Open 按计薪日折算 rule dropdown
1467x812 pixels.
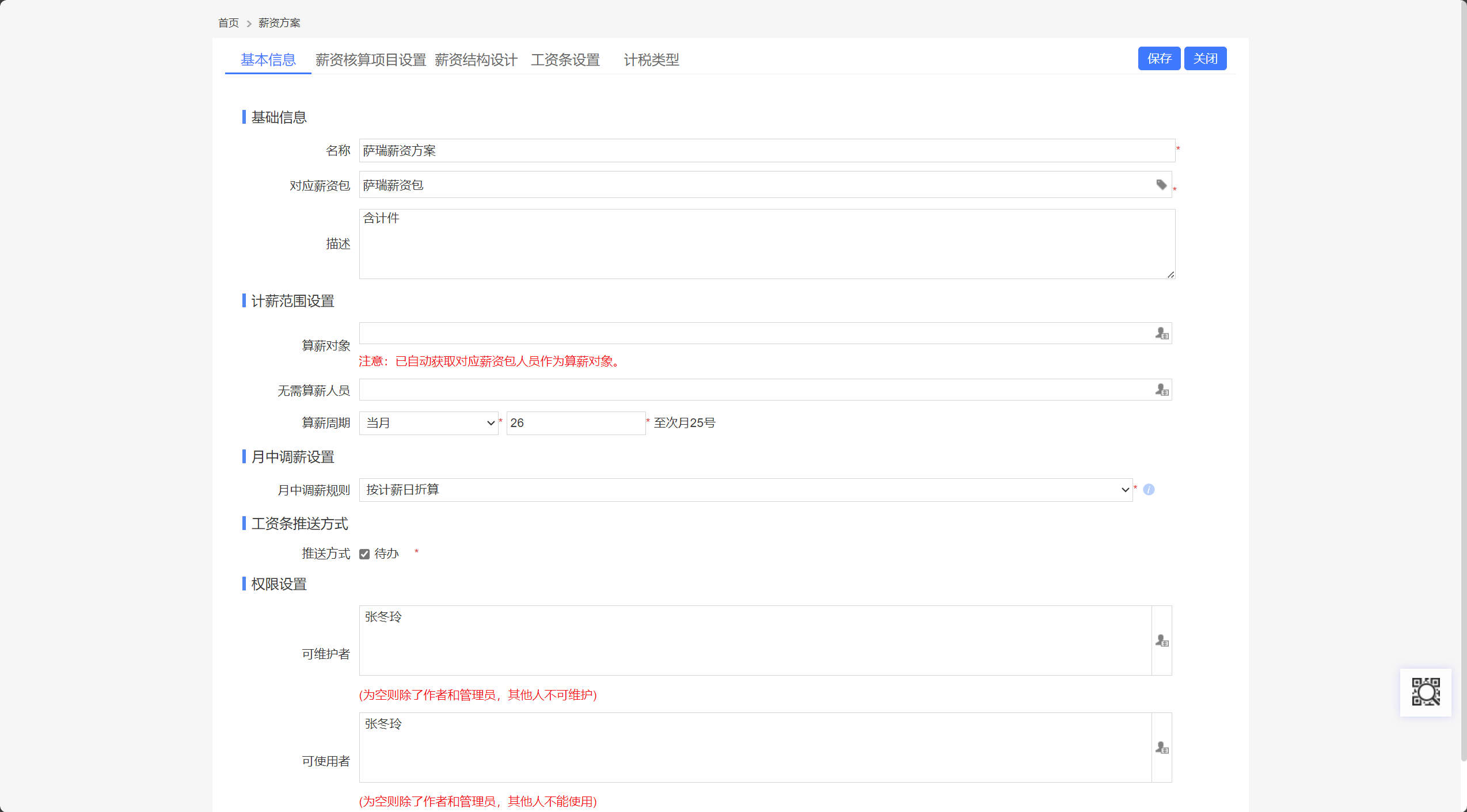tap(745, 490)
